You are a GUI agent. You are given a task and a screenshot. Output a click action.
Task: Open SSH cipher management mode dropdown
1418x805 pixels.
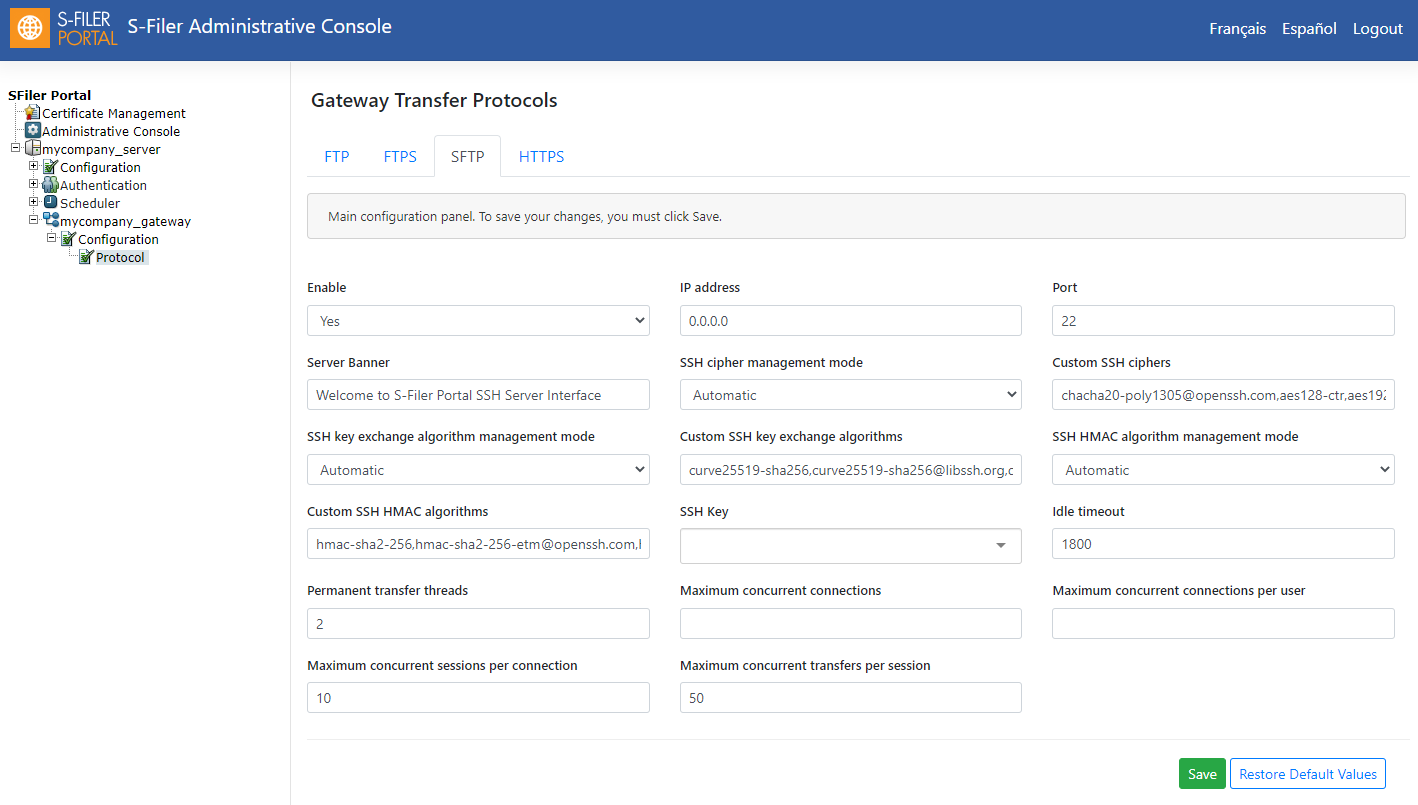(851, 395)
